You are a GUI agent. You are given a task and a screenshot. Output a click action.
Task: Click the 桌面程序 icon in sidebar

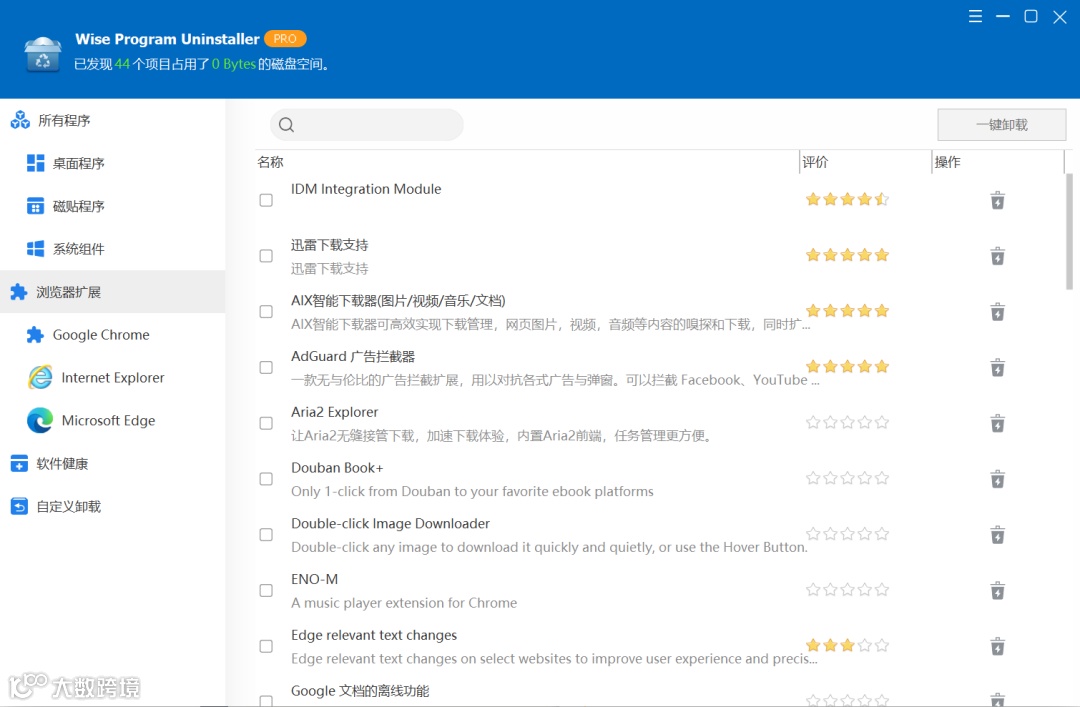(35, 163)
